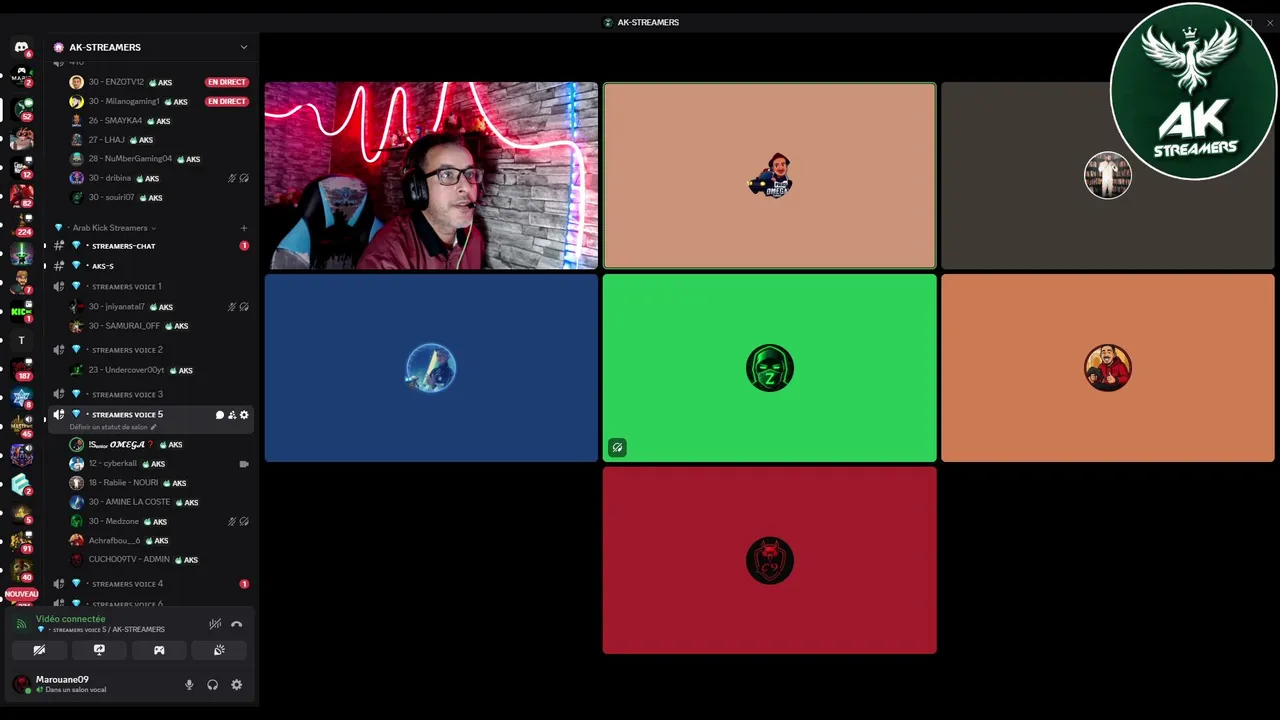Viewport: 1280px width, 720px height.
Task: Click the NOUVEAU new mentions indicator
Action: coord(21,594)
